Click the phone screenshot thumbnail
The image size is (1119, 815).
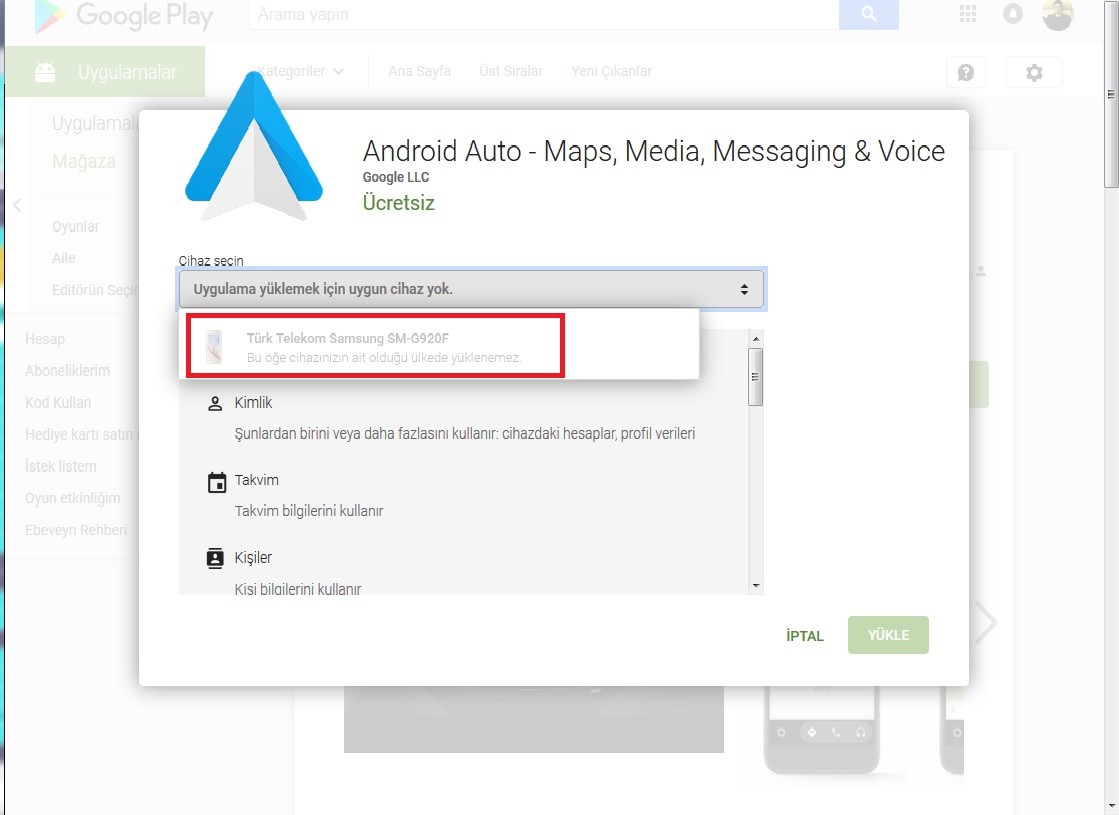pos(821,729)
